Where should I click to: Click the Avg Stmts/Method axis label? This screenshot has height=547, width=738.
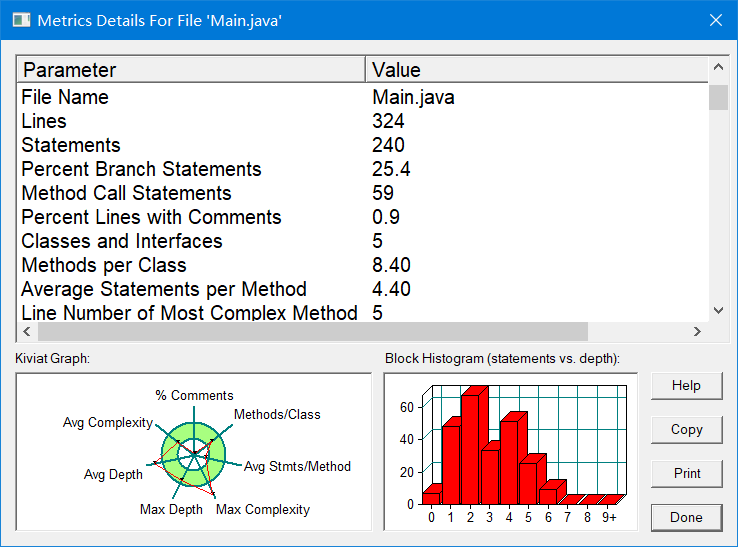click(x=297, y=467)
